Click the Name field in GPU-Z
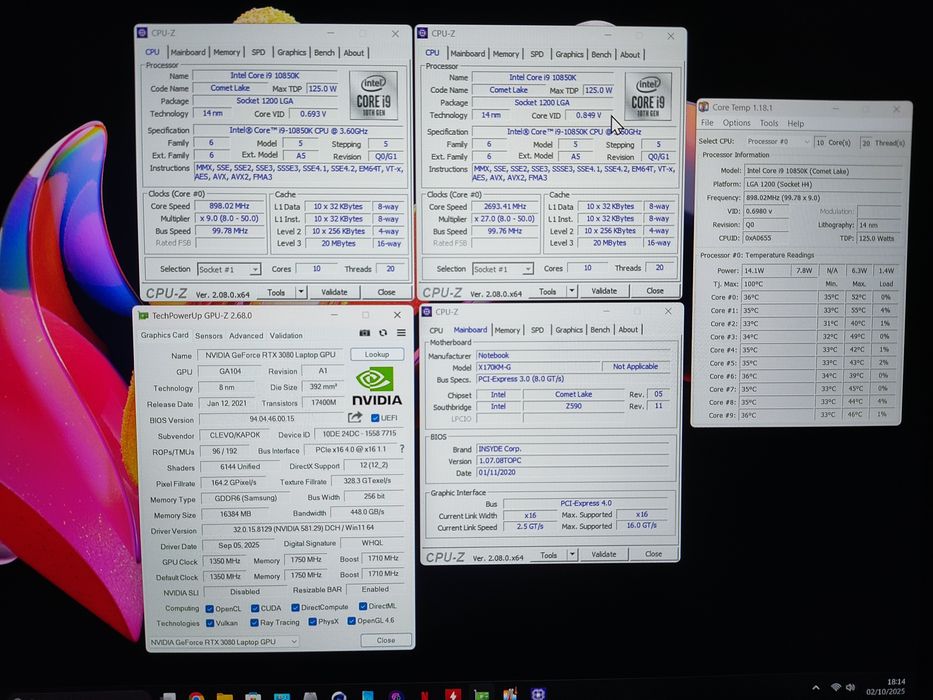The image size is (933, 700). pos(270,355)
